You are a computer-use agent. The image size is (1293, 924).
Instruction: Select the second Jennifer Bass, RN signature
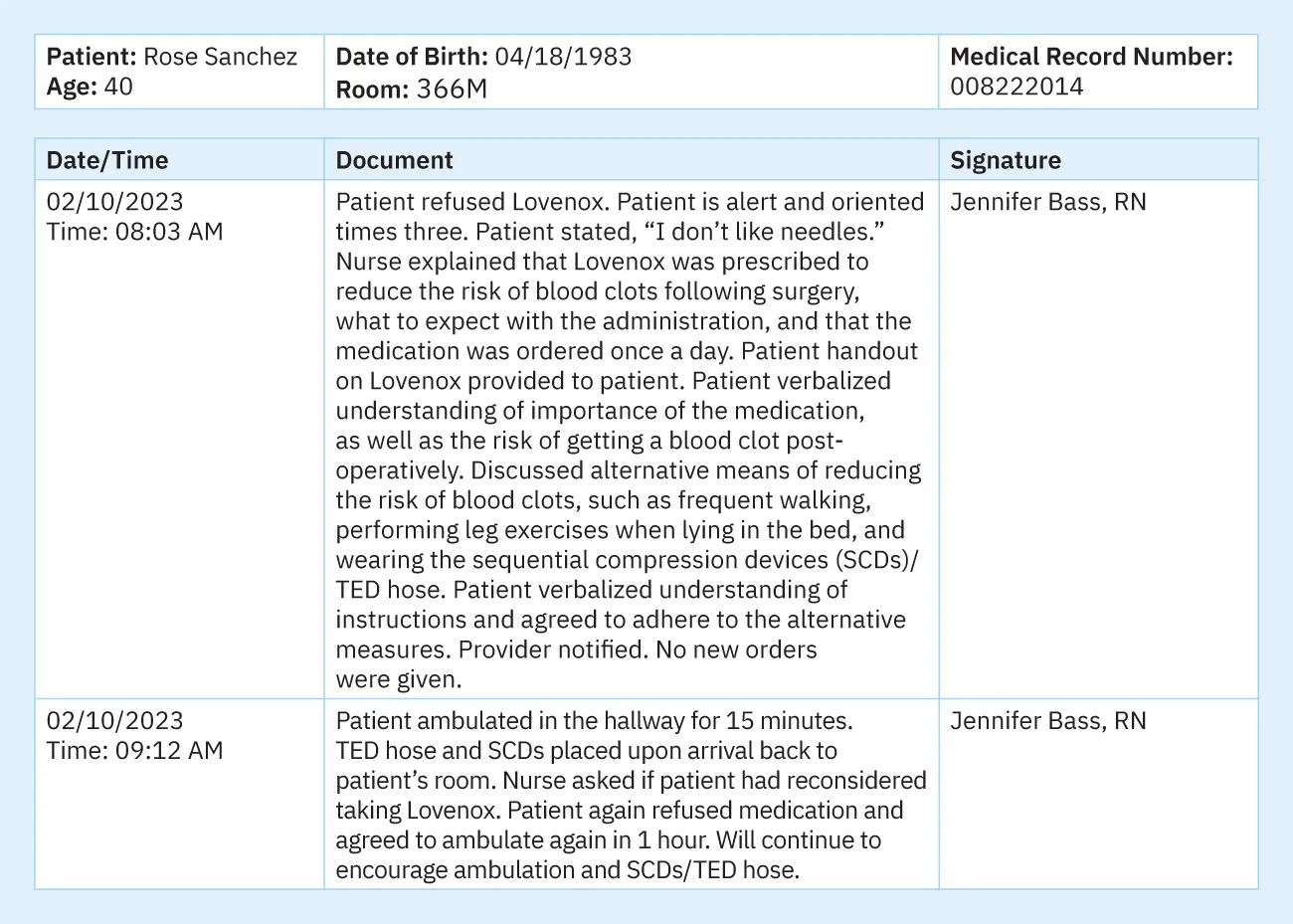(1047, 721)
